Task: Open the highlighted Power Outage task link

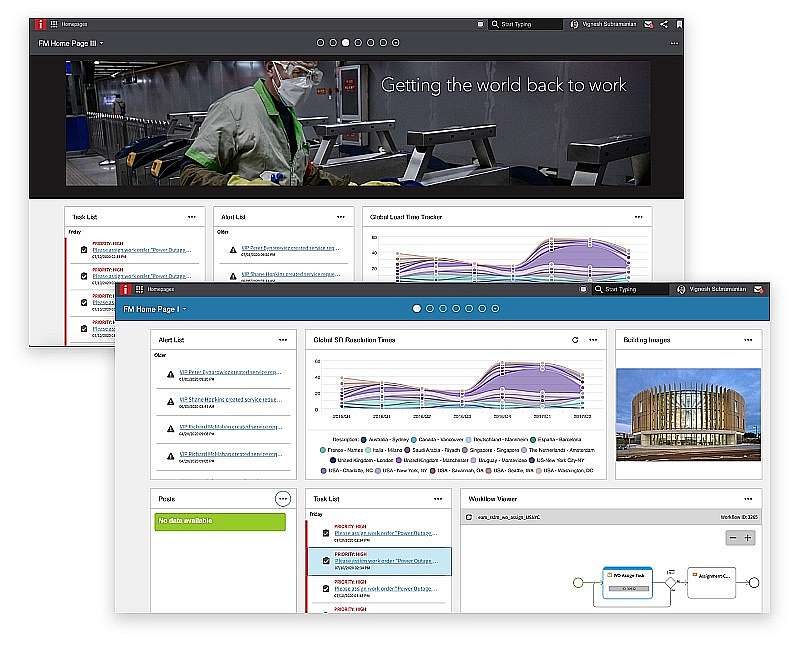Action: tap(386, 561)
